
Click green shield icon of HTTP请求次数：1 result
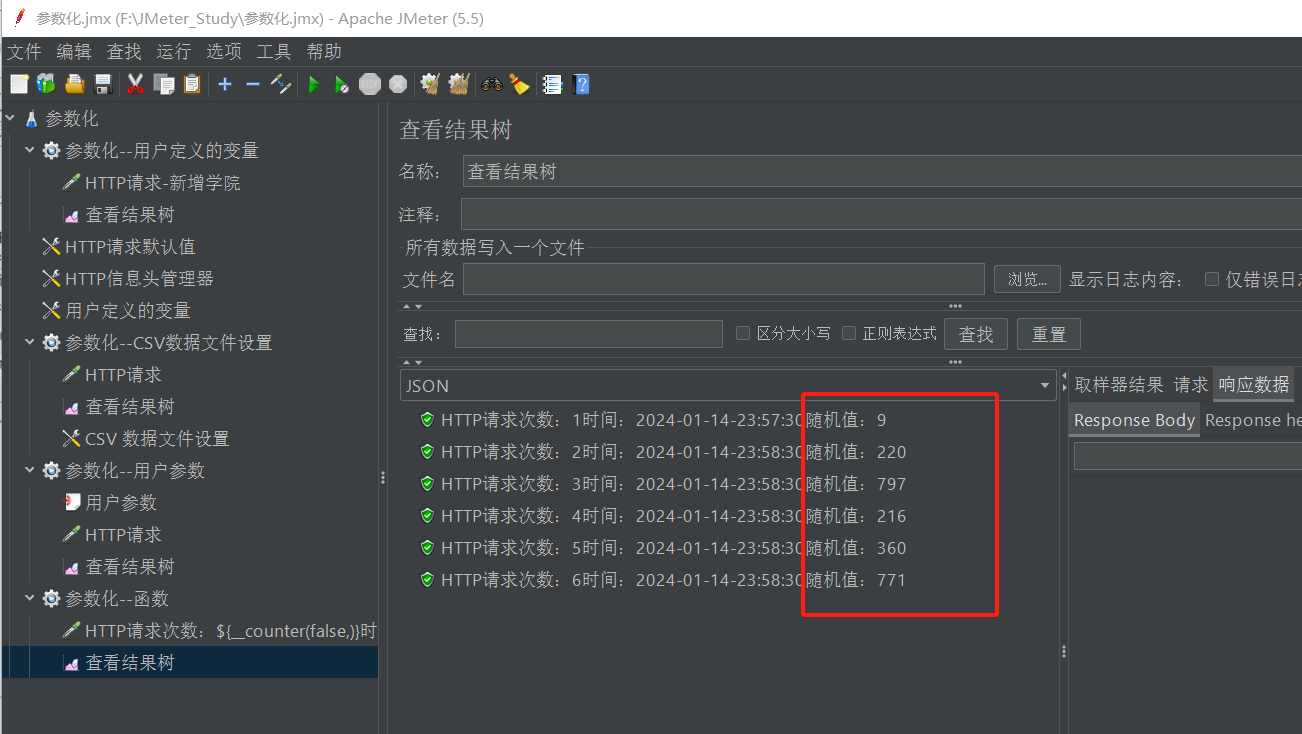pos(427,420)
